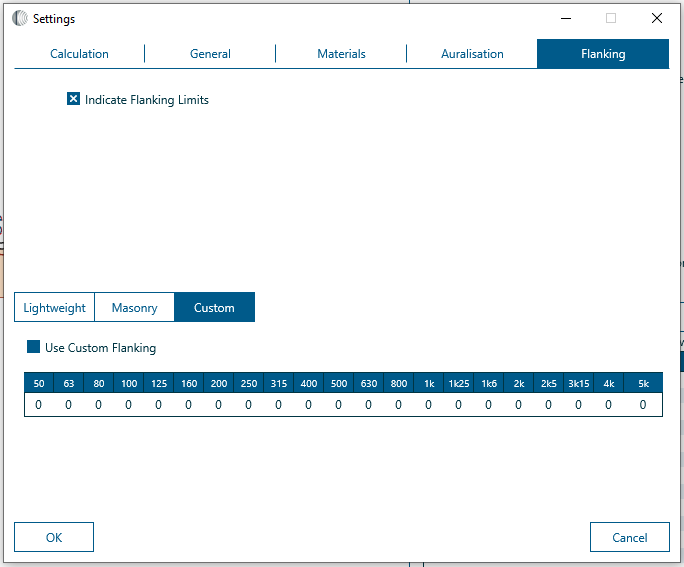Image resolution: width=684 pixels, height=567 pixels.
Task: Edit the value under 315 Hz
Action: 278,405
